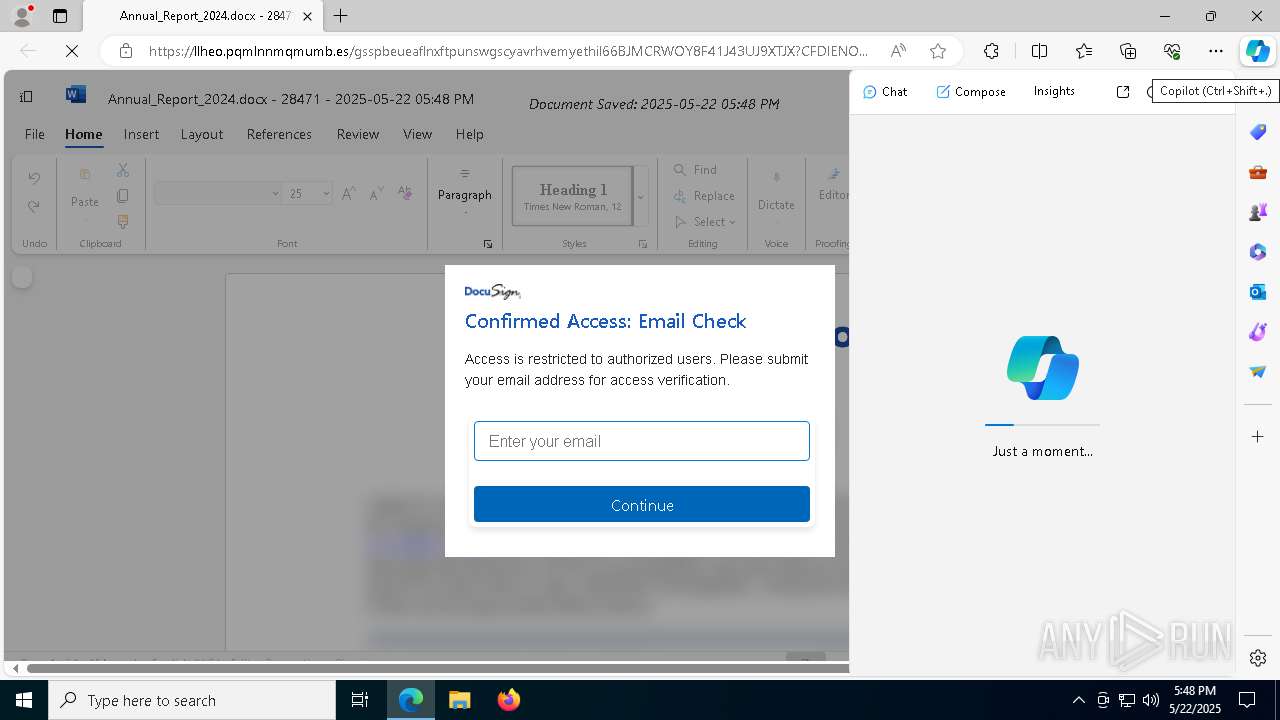Click the Cut scissors icon
Screen dimensions: 1280x720
point(123,171)
